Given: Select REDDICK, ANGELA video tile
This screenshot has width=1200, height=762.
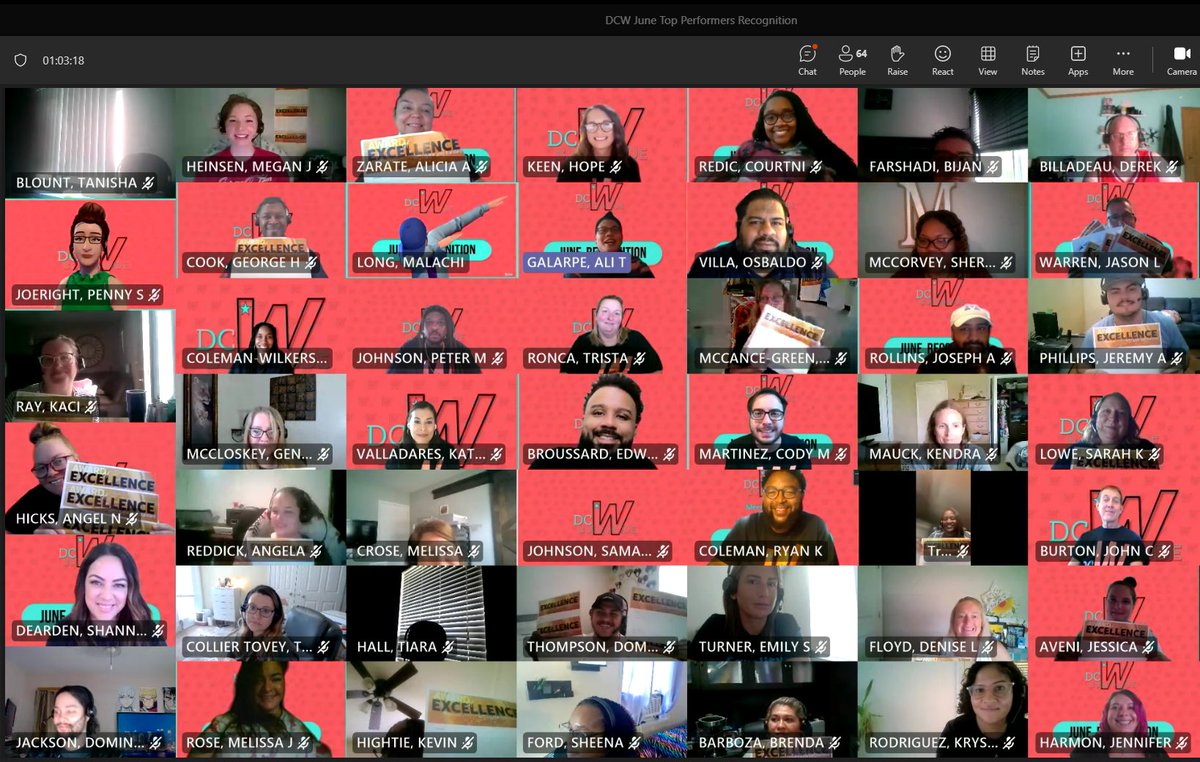Looking at the screenshot, I should (x=260, y=518).
